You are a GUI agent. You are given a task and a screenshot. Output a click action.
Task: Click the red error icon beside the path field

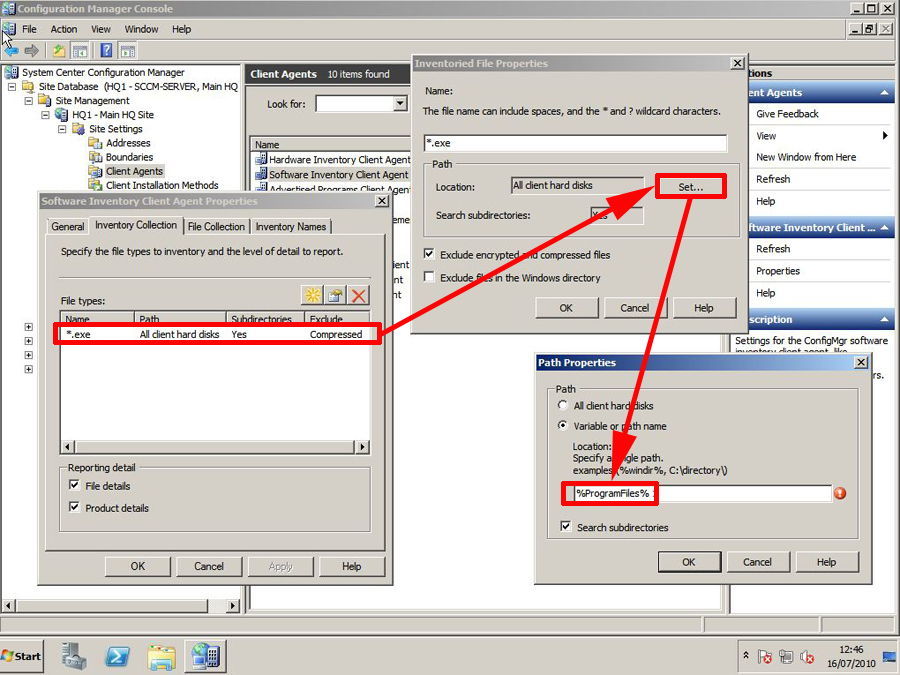point(840,493)
